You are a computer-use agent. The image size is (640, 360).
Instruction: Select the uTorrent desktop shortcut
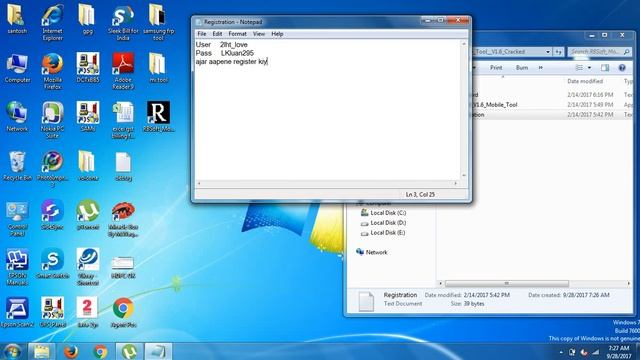pyautogui.click(x=88, y=215)
